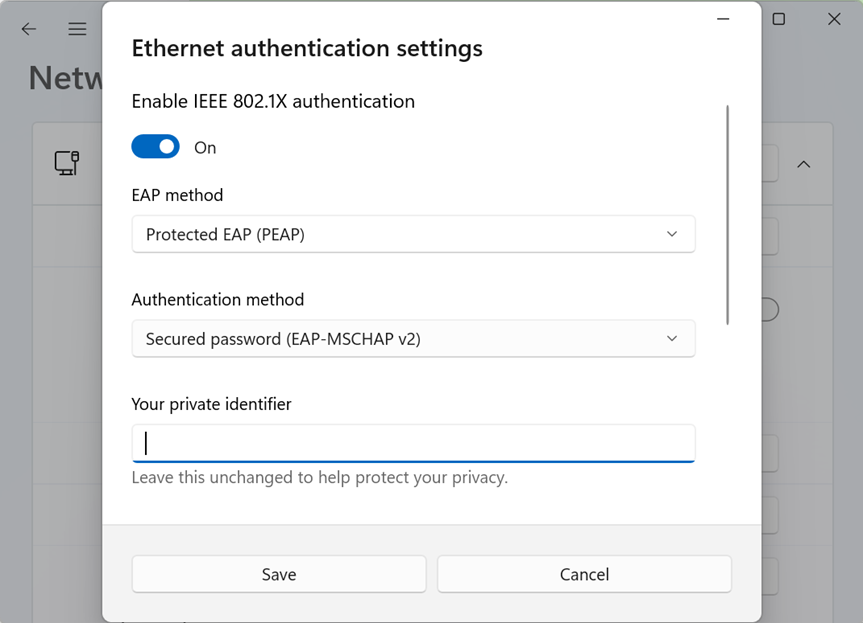Click the Ethernet adapter monitor icon
Screen dimensions: 863x623
tap(67, 163)
